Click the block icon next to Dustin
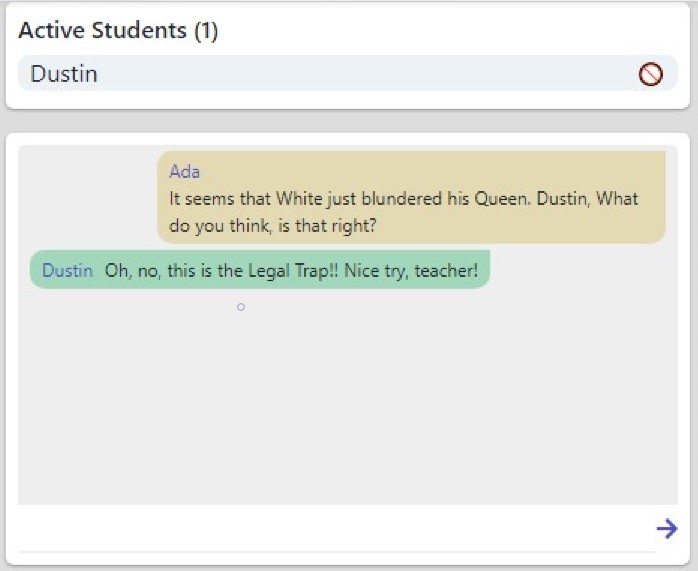 pyautogui.click(x=650, y=74)
